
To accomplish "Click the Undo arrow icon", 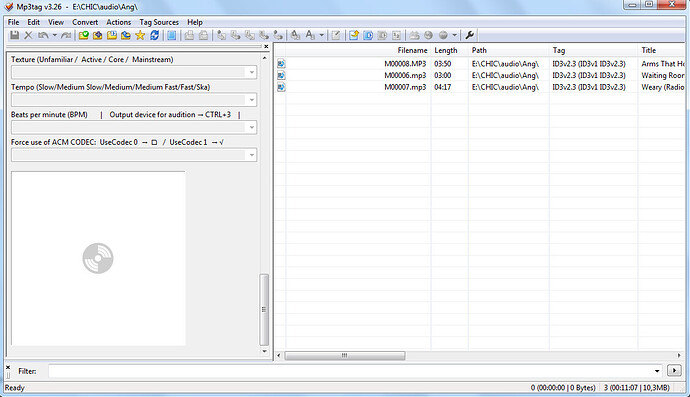I will click(43, 35).
